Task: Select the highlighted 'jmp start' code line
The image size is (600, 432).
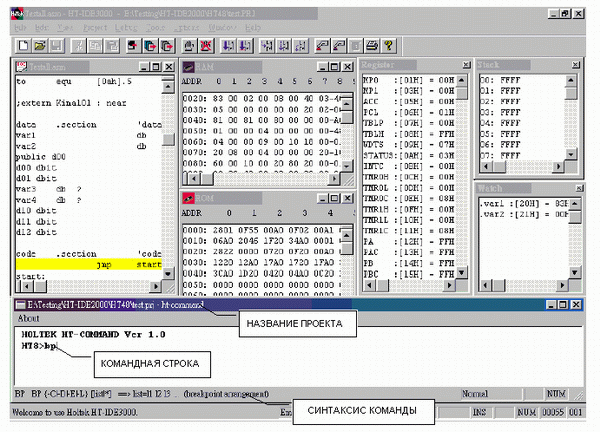Action: pos(89,264)
